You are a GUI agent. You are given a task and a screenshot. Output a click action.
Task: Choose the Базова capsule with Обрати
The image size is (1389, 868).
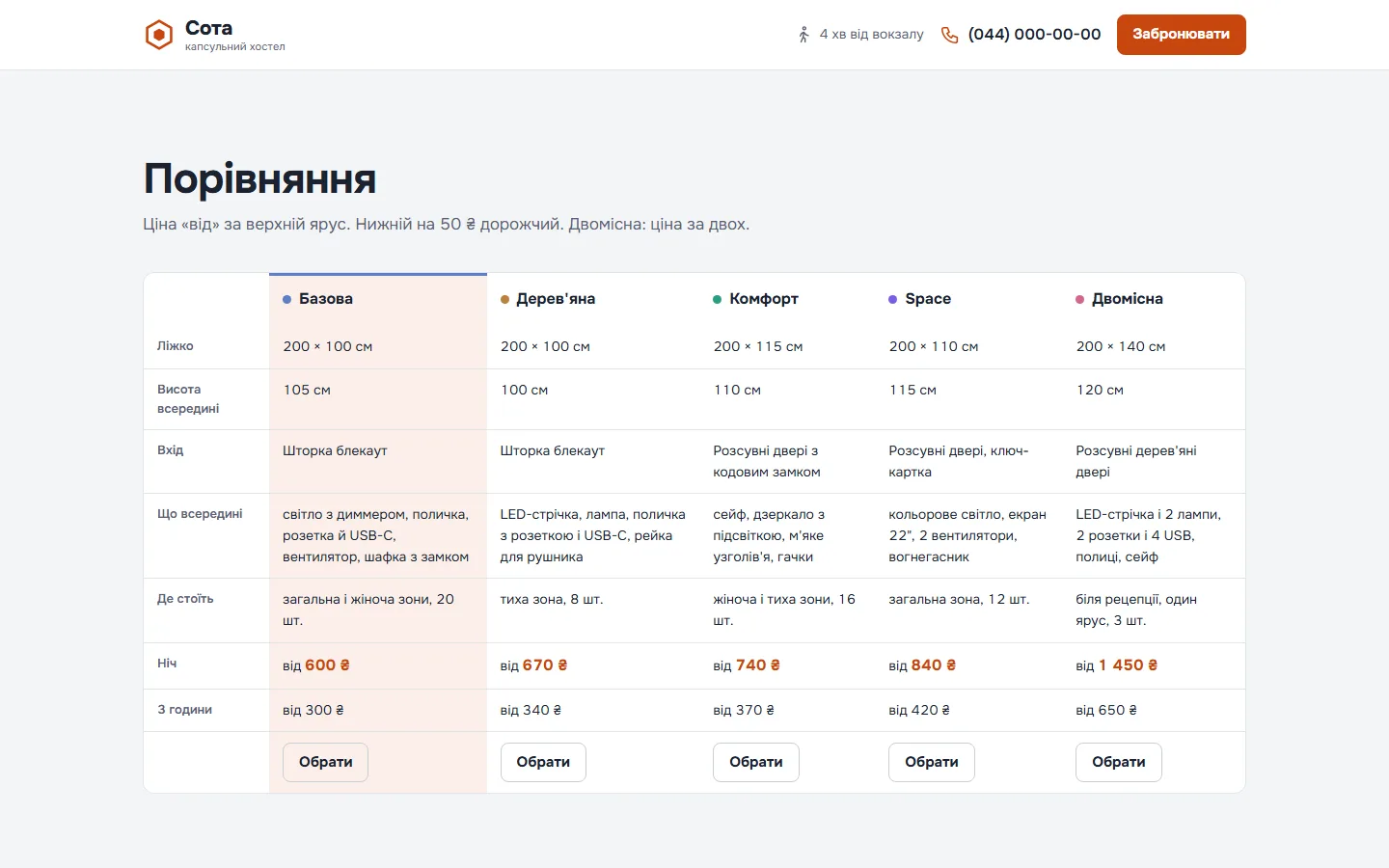325,762
